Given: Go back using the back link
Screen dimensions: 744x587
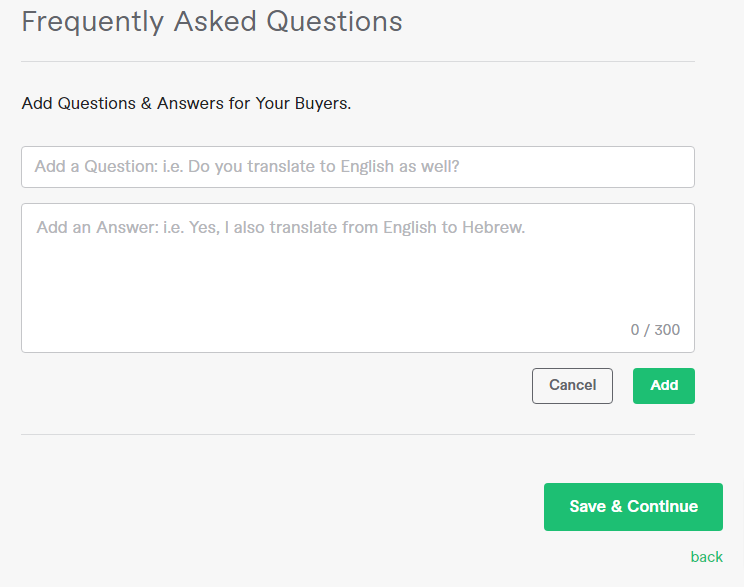Looking at the screenshot, I should (707, 557).
